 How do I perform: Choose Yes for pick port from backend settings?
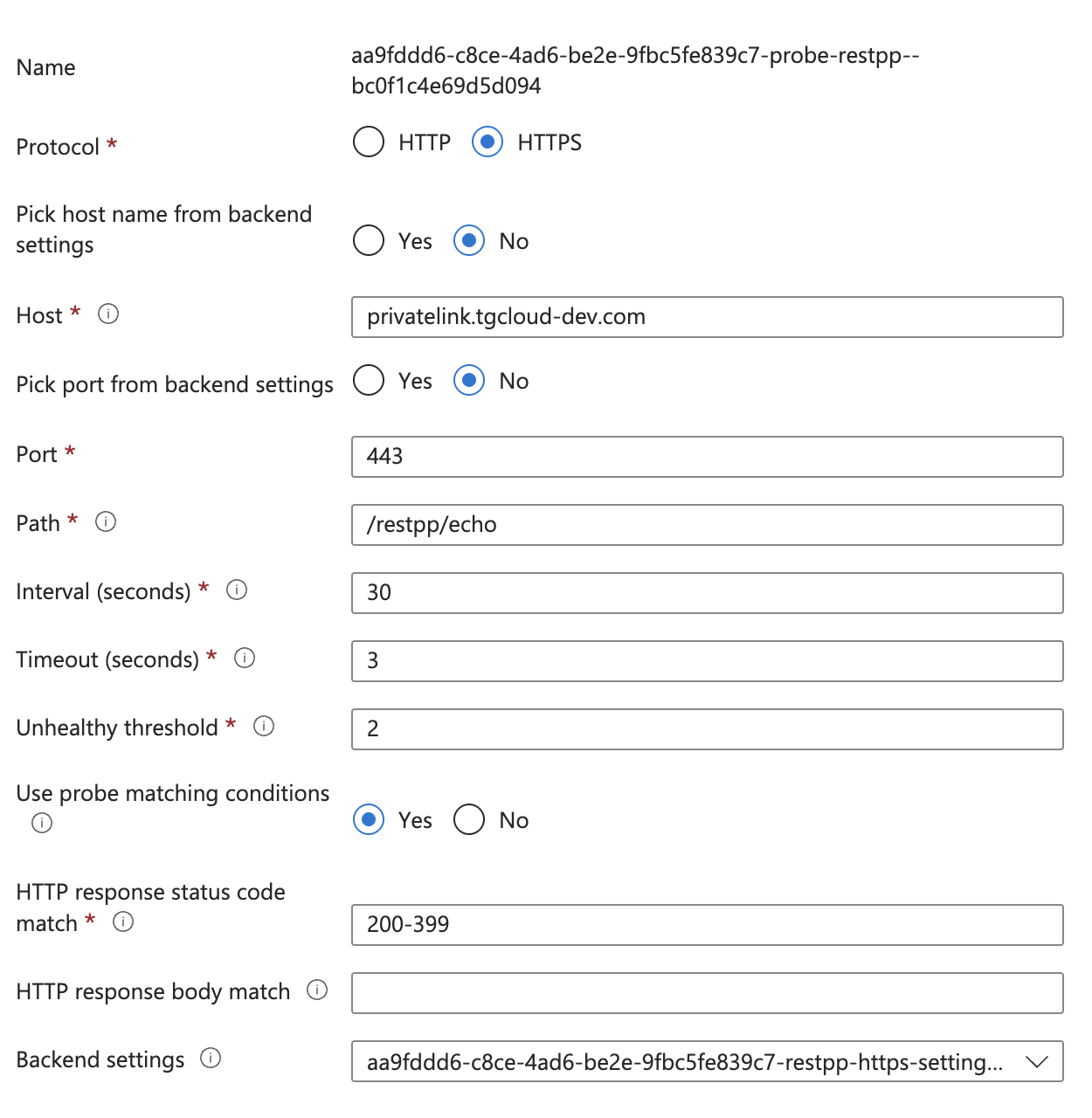coord(369,380)
